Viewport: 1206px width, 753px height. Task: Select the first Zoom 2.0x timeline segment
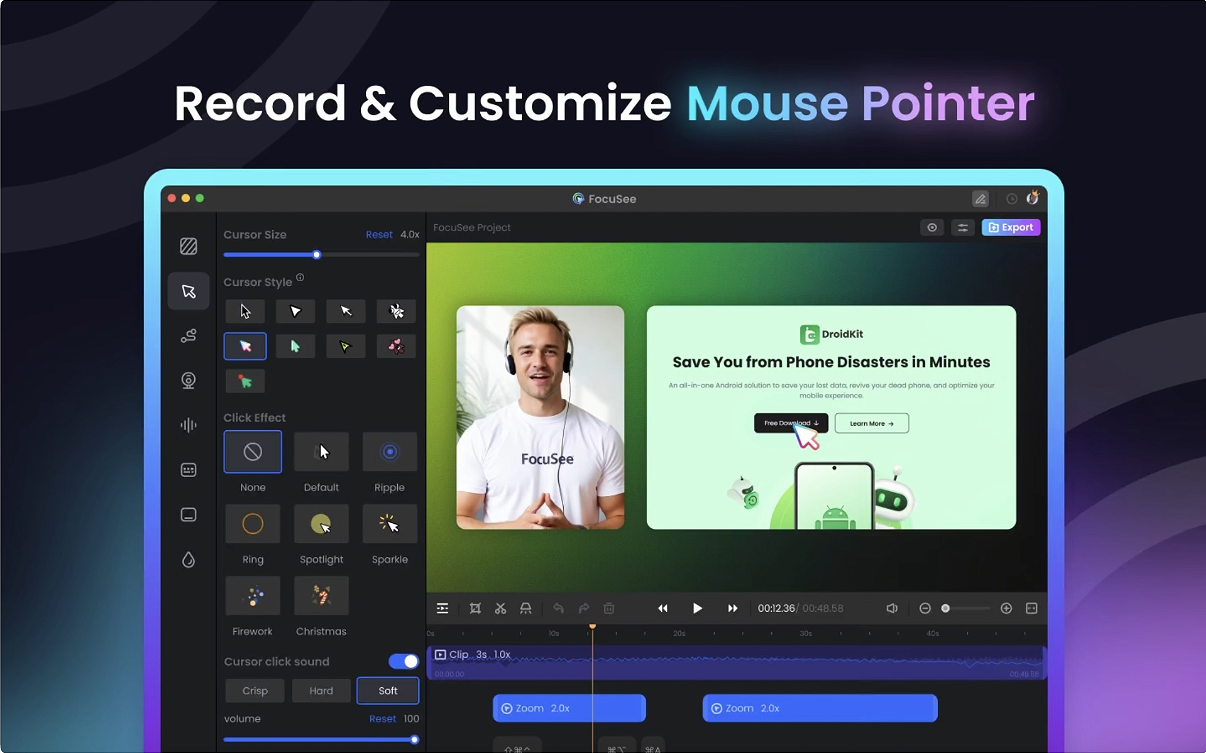(x=569, y=708)
